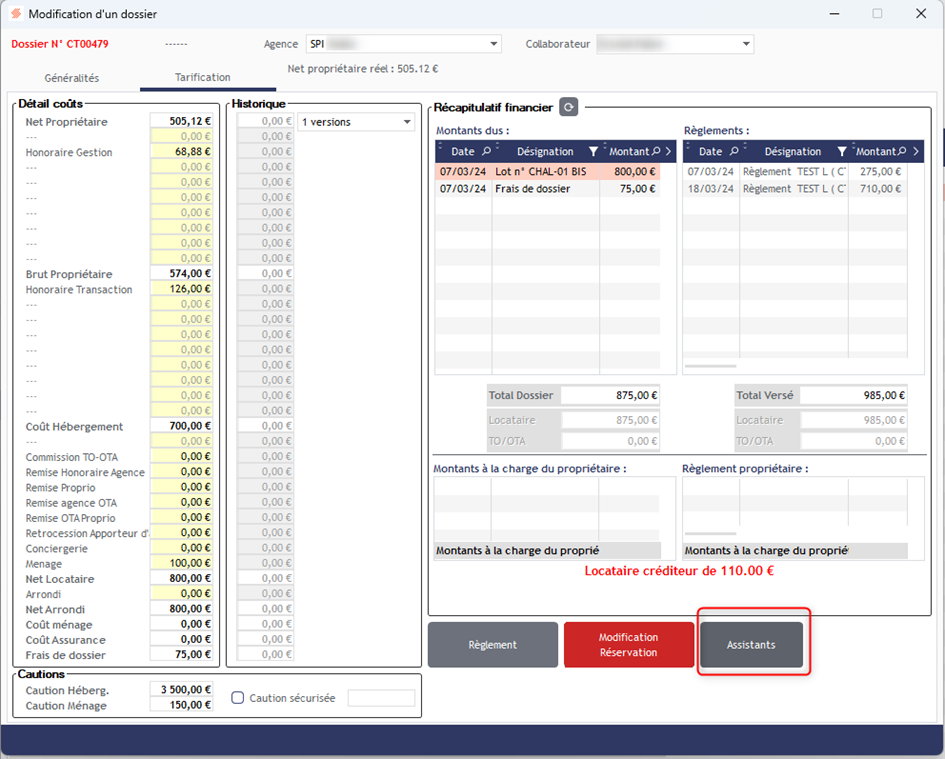Screen dimensions: 945x759
Task: Sort Montants dus by Date sort arrows
Action: (441, 145)
